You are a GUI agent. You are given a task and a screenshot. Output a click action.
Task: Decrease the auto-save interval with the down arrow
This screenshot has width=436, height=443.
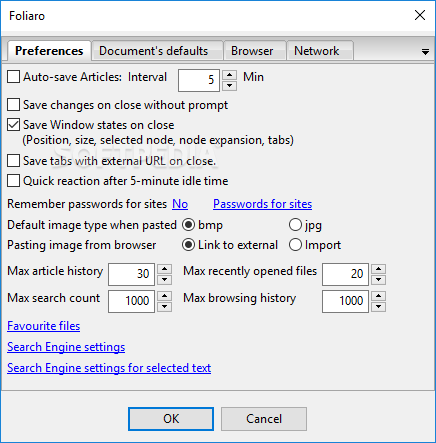(x=229, y=86)
